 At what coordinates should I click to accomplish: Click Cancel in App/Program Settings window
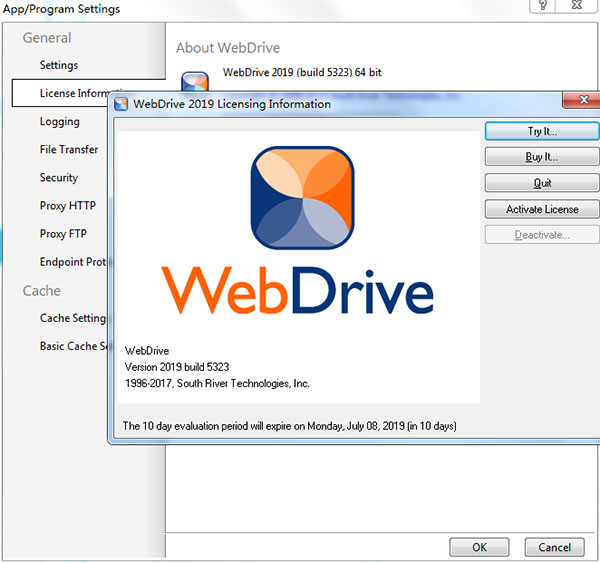click(554, 547)
